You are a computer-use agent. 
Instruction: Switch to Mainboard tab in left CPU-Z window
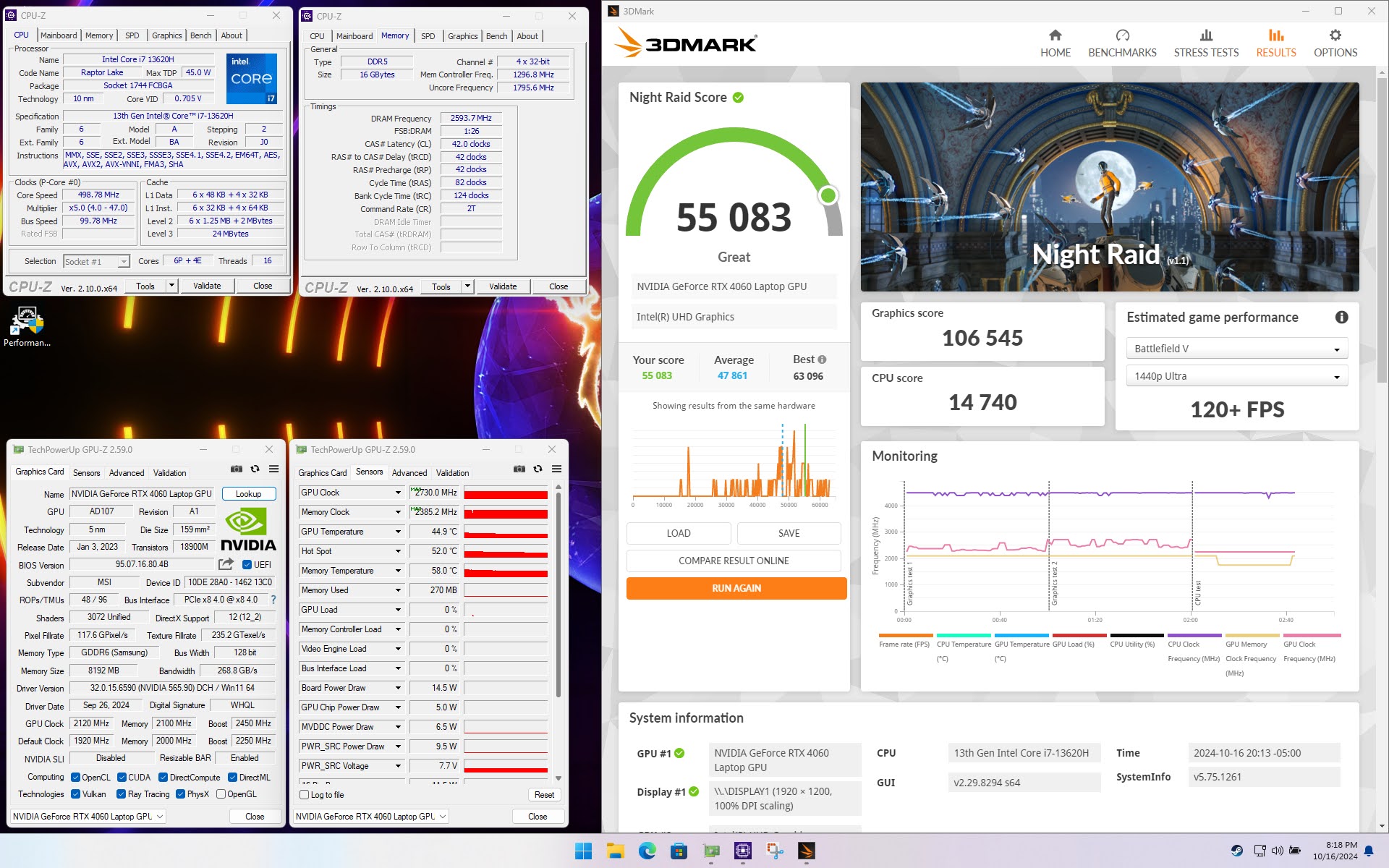tap(59, 35)
